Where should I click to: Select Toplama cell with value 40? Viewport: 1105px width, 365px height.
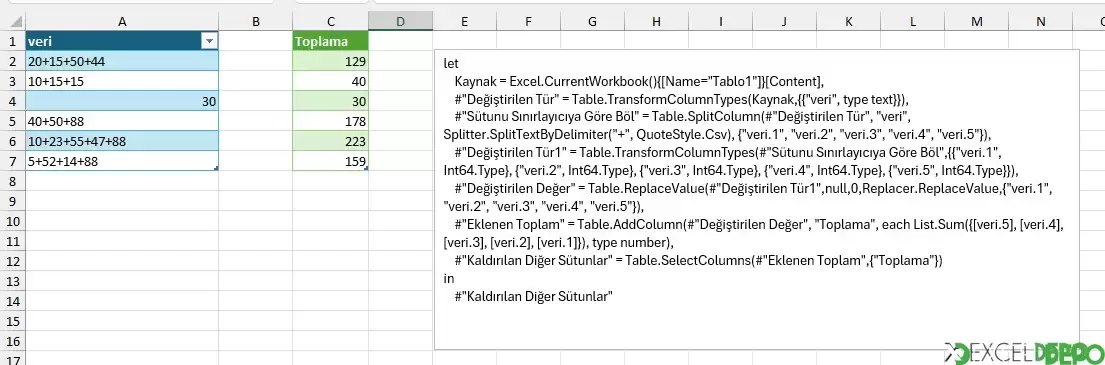331,82
